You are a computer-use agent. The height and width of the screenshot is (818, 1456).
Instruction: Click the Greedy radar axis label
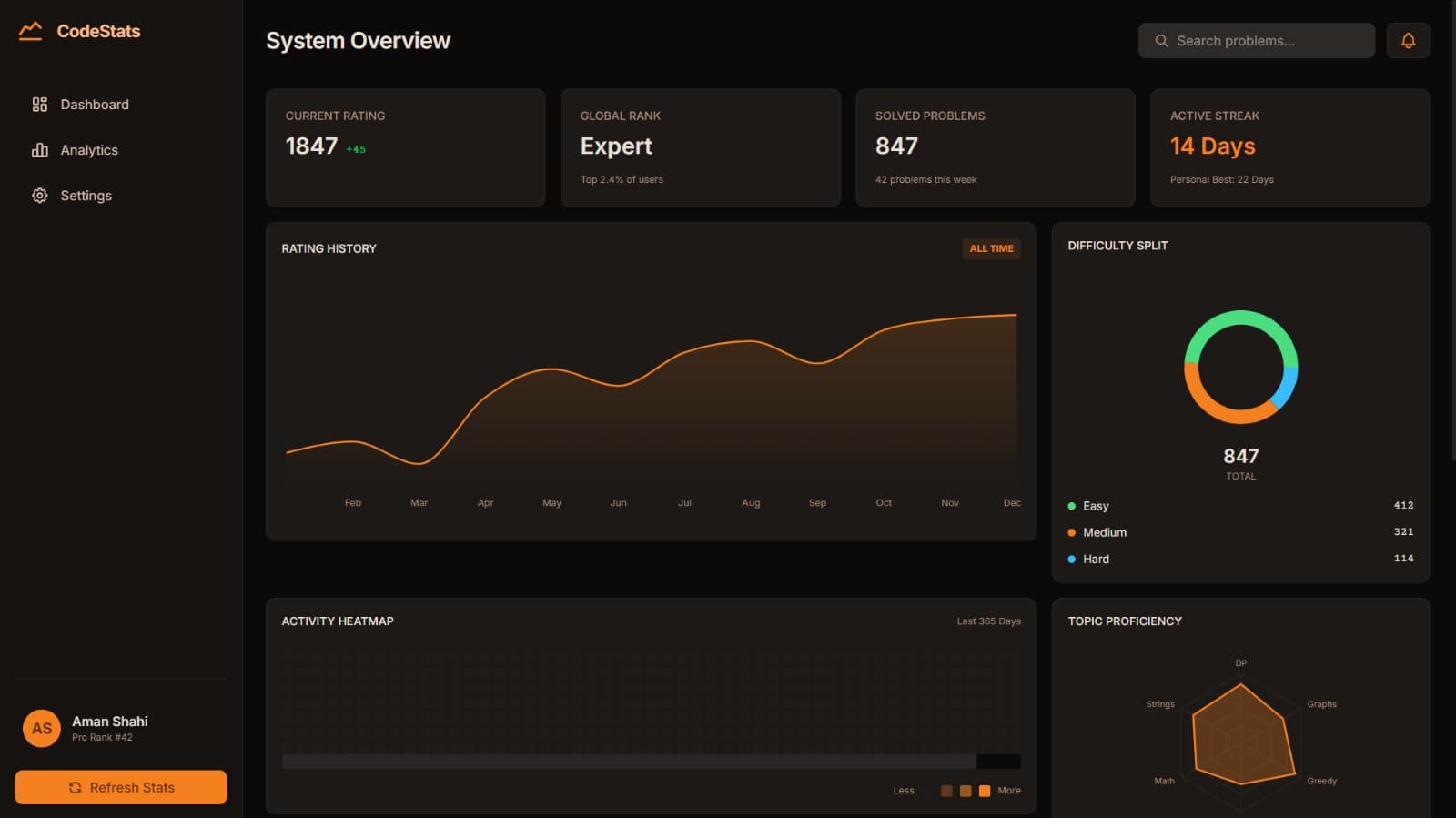point(1321,781)
